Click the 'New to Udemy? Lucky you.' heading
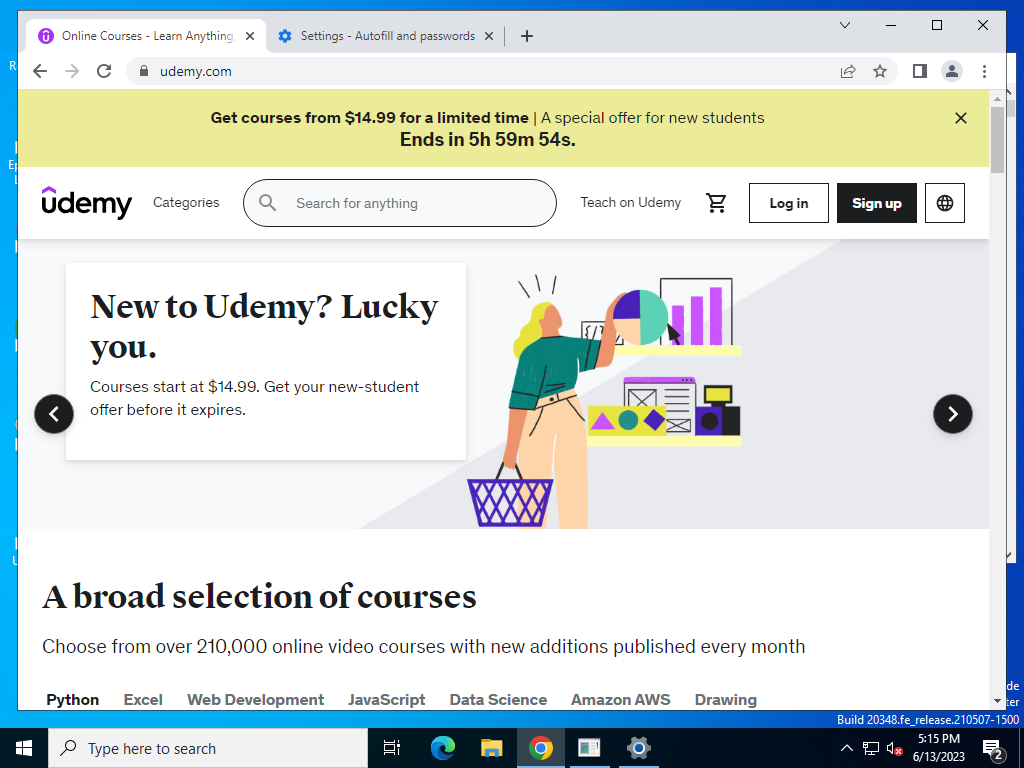 [264, 326]
